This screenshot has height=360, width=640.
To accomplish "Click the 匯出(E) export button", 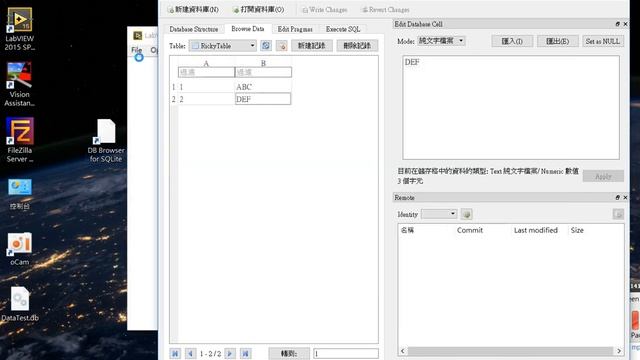I will pos(558,41).
